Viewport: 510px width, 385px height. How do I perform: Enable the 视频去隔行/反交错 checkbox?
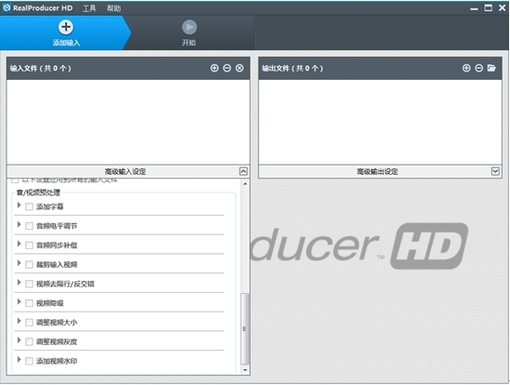(29, 284)
